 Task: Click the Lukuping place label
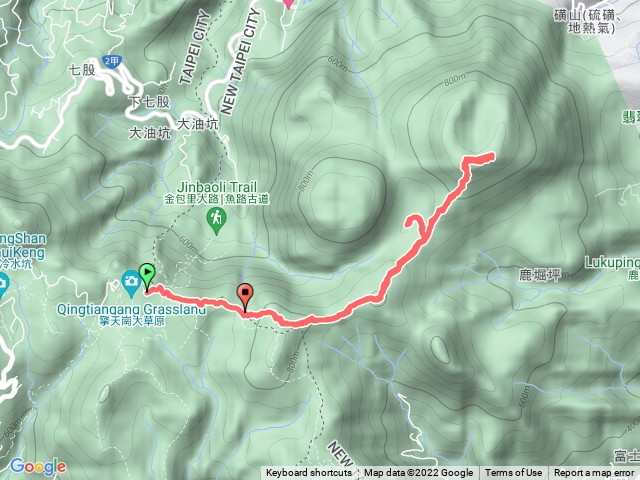612,262
